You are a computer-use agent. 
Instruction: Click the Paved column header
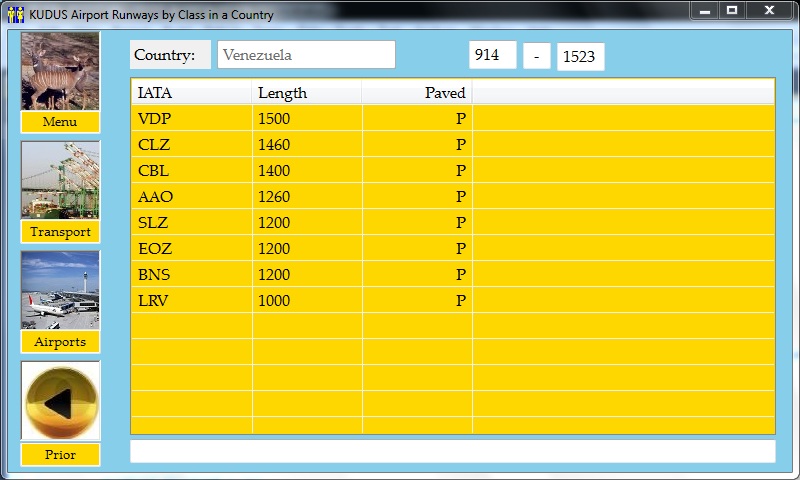click(x=417, y=93)
